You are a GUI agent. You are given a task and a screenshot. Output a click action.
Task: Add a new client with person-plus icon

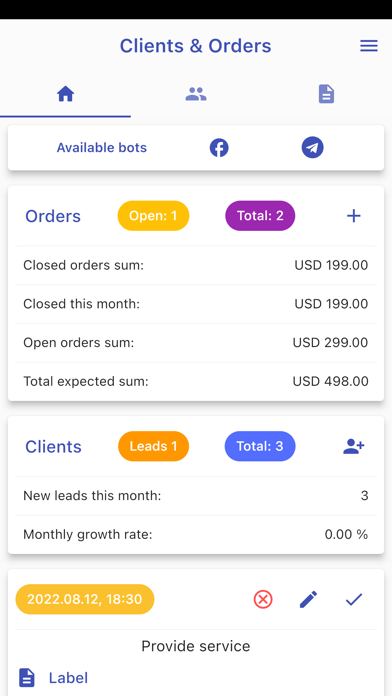tap(354, 447)
